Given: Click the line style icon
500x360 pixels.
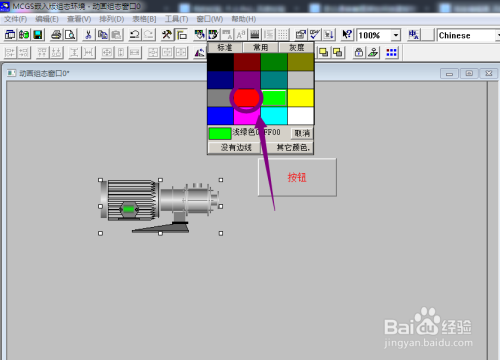Looking at the screenshot, I should pos(255,35).
